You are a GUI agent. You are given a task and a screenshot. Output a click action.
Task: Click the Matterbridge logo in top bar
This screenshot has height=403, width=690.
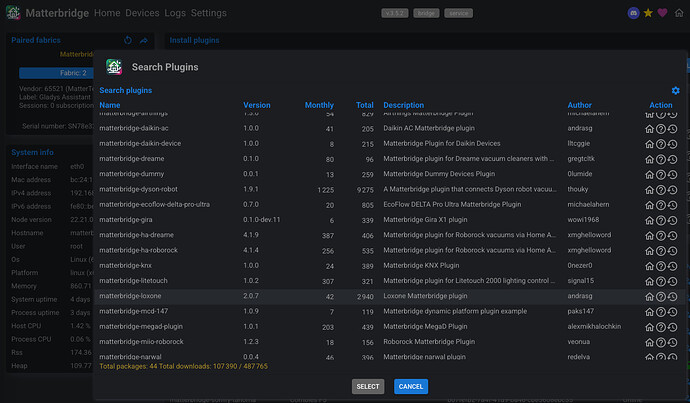point(13,13)
